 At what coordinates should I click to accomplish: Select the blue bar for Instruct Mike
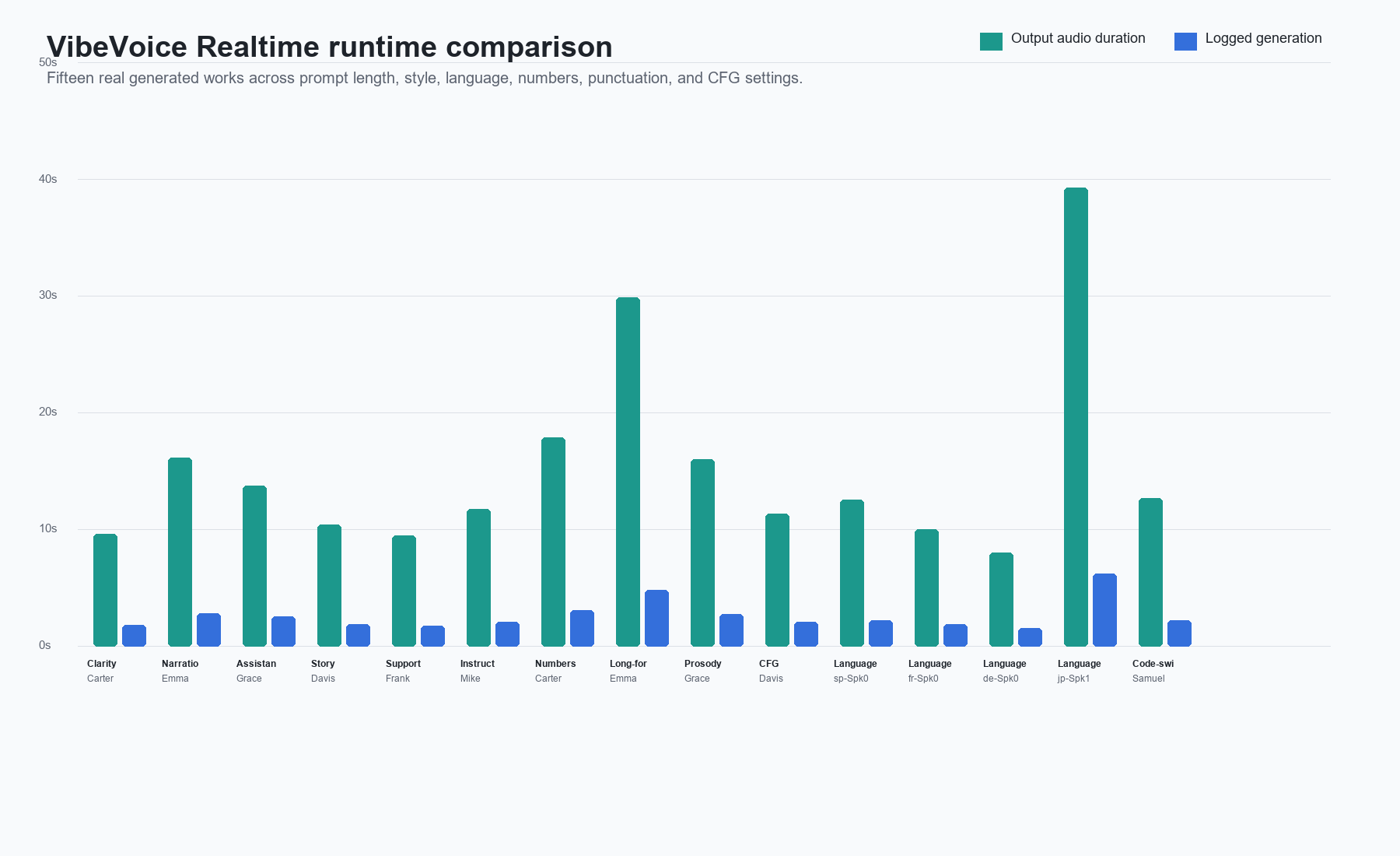click(507, 634)
